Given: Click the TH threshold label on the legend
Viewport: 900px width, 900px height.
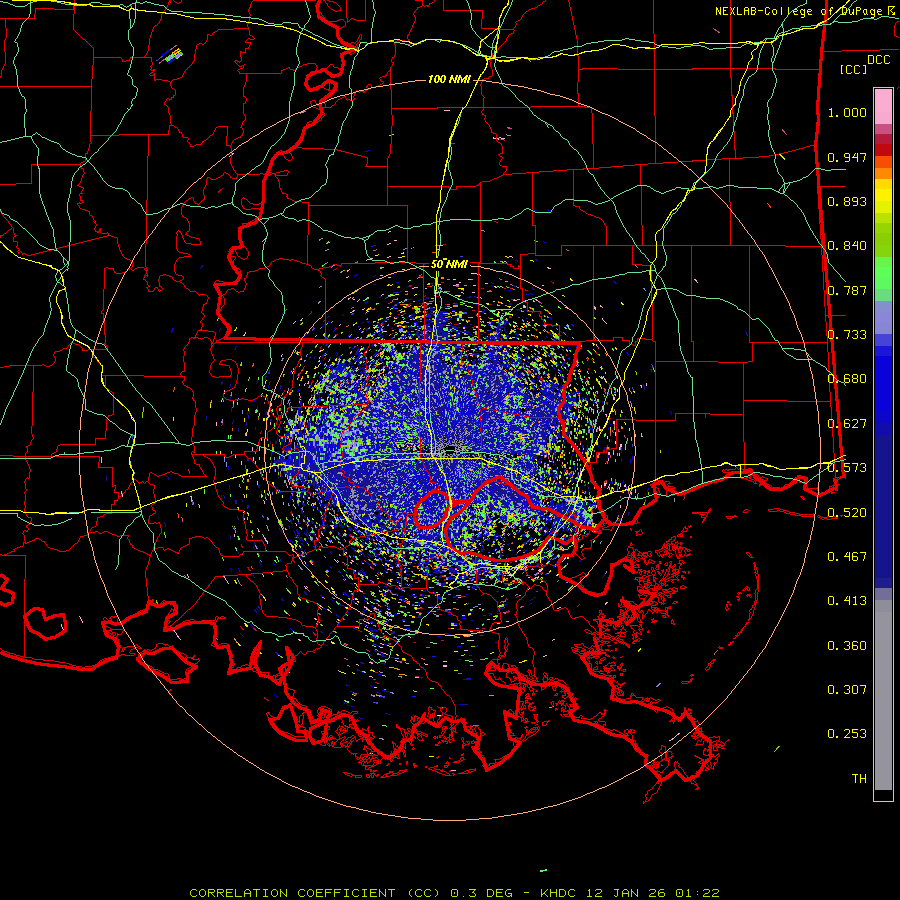Looking at the screenshot, I should [859, 779].
